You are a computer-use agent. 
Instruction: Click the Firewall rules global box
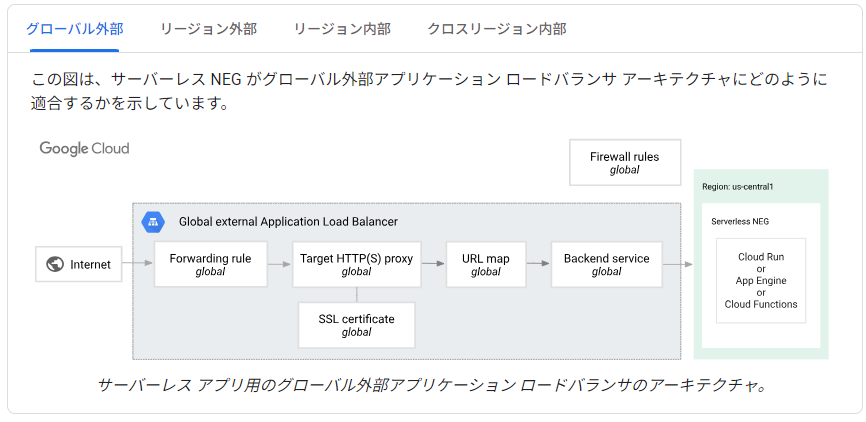click(x=625, y=162)
